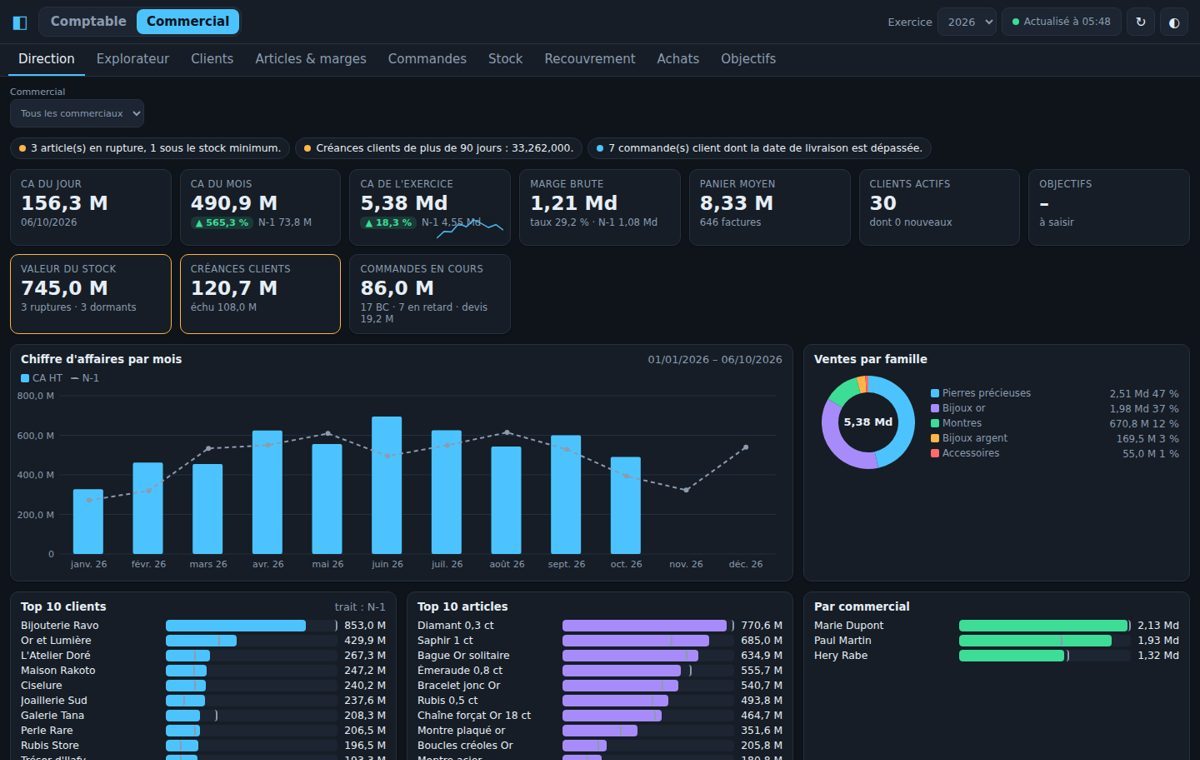Open the Marge brute card
Viewport: 1200px width, 760px height.
600,207
